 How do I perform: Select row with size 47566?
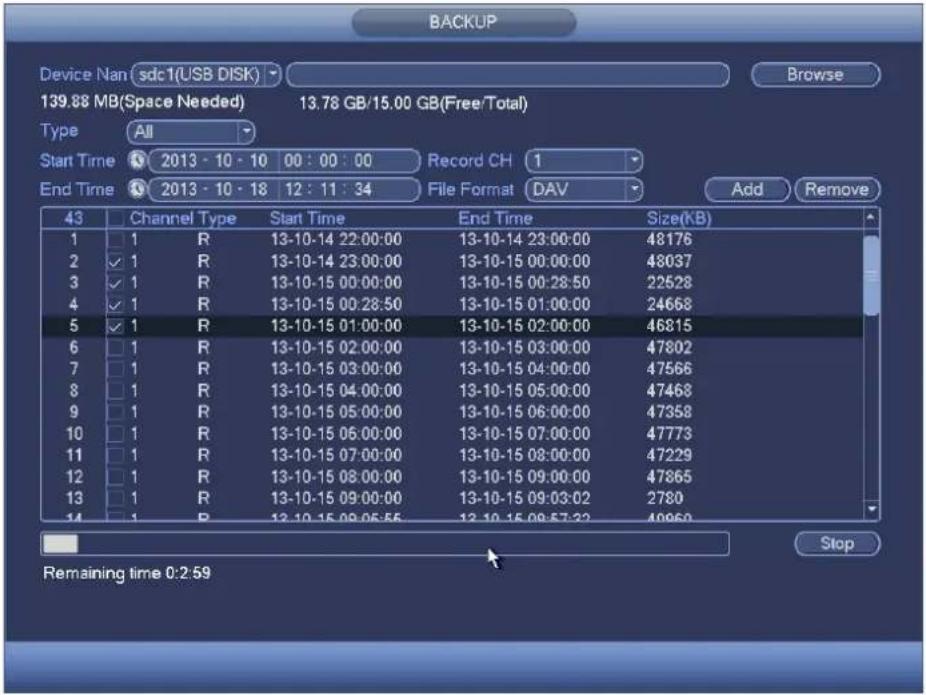point(452,369)
